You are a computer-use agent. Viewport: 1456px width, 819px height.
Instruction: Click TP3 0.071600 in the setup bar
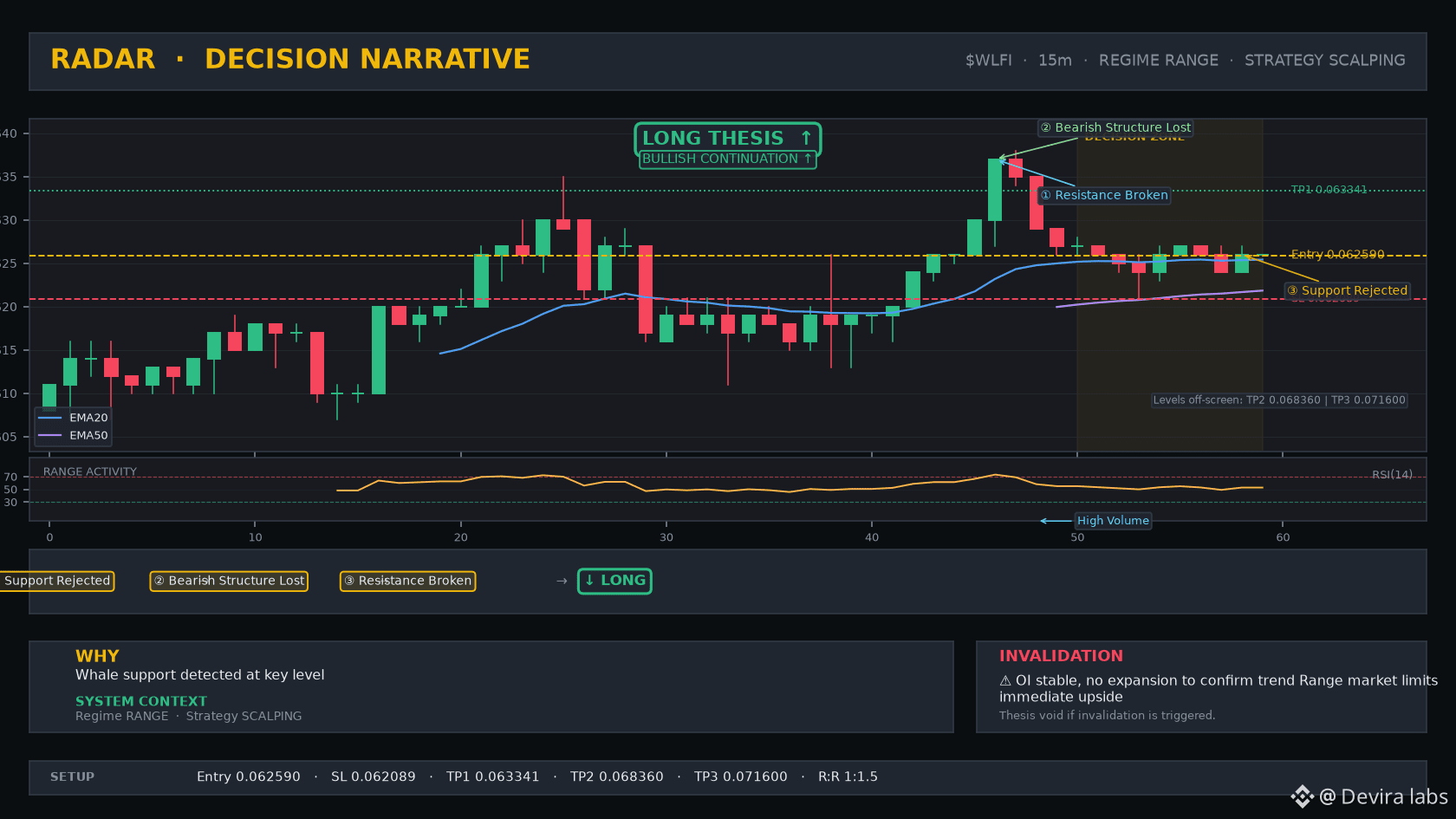[x=741, y=777]
